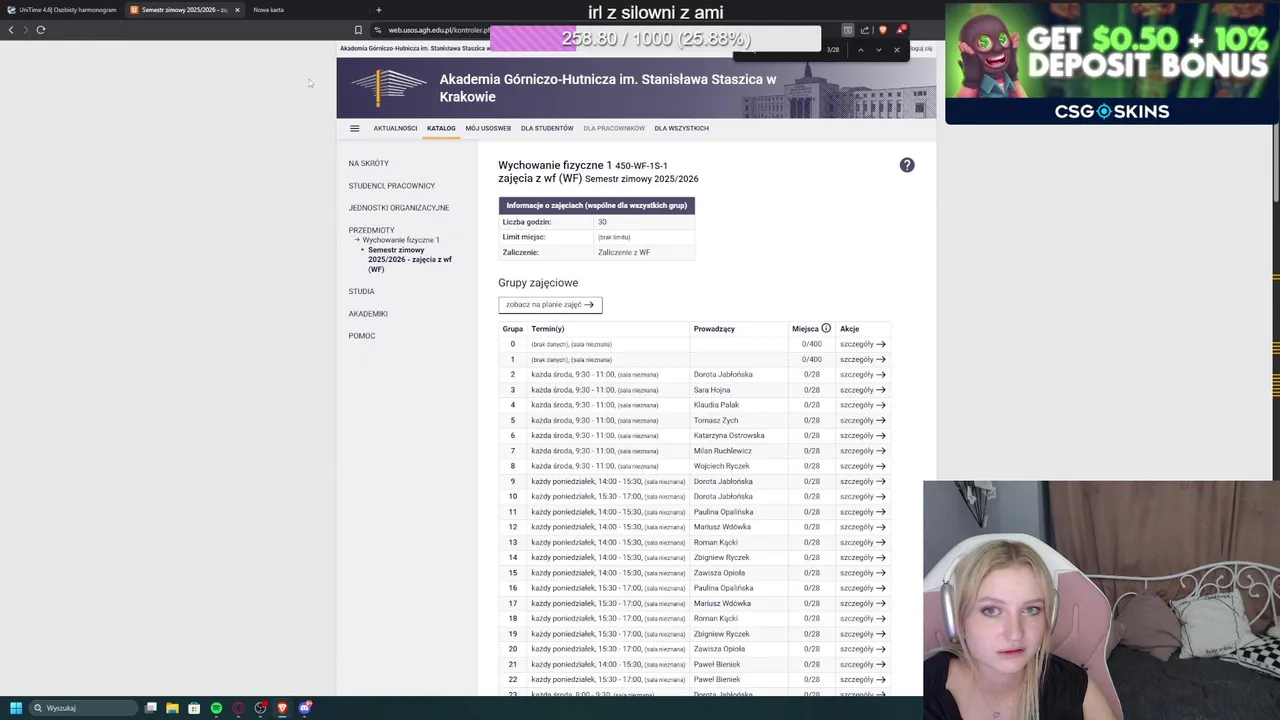The width and height of the screenshot is (1280, 720).
Task: Open szczegóły for group 12 Mariusz Wdówka
Action: 862,527
